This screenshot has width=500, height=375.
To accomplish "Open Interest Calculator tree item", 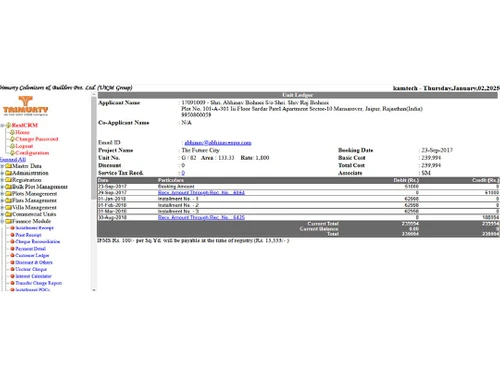I will [x=33, y=276].
